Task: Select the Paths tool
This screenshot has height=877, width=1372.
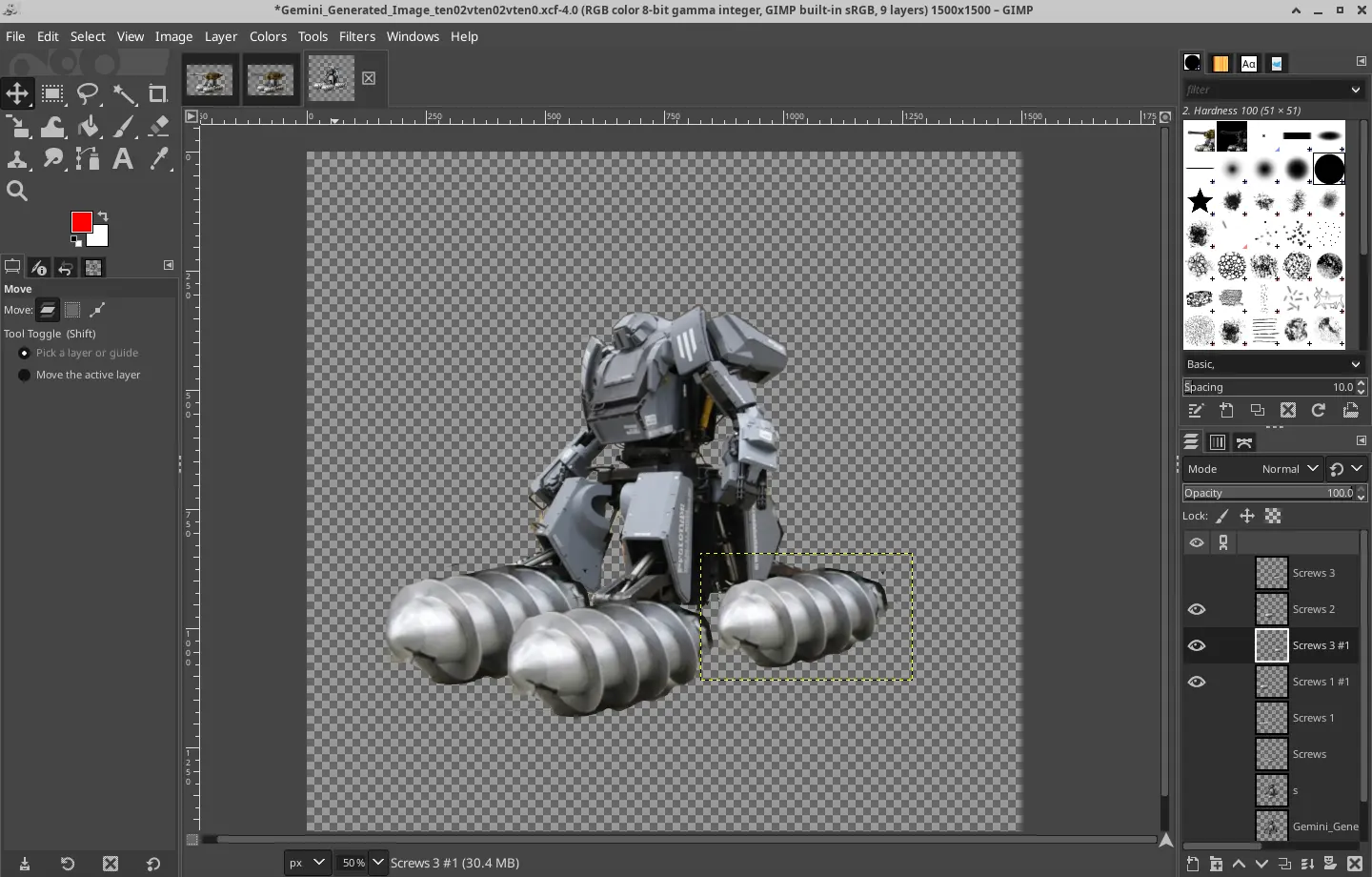Action: pyautogui.click(x=88, y=158)
